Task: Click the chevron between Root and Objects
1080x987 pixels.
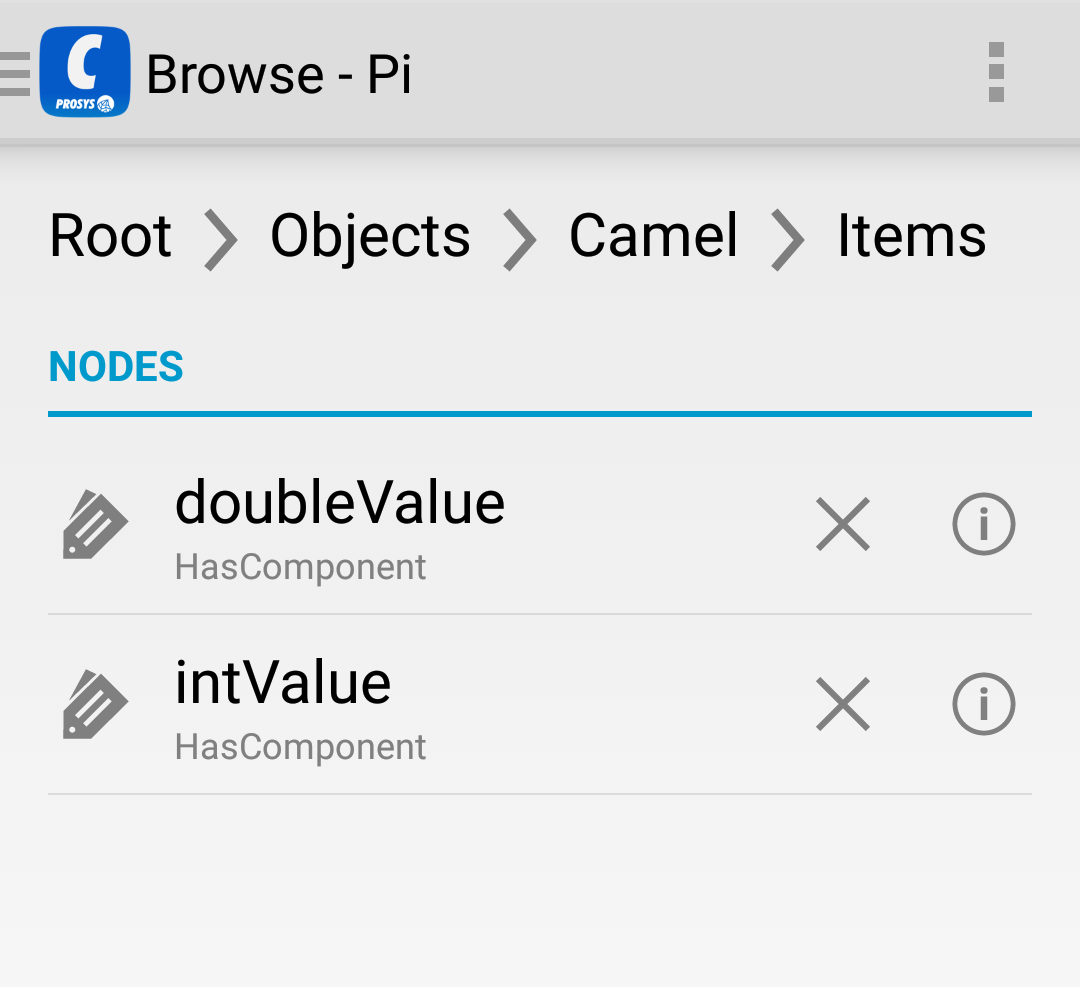Action: [x=220, y=240]
